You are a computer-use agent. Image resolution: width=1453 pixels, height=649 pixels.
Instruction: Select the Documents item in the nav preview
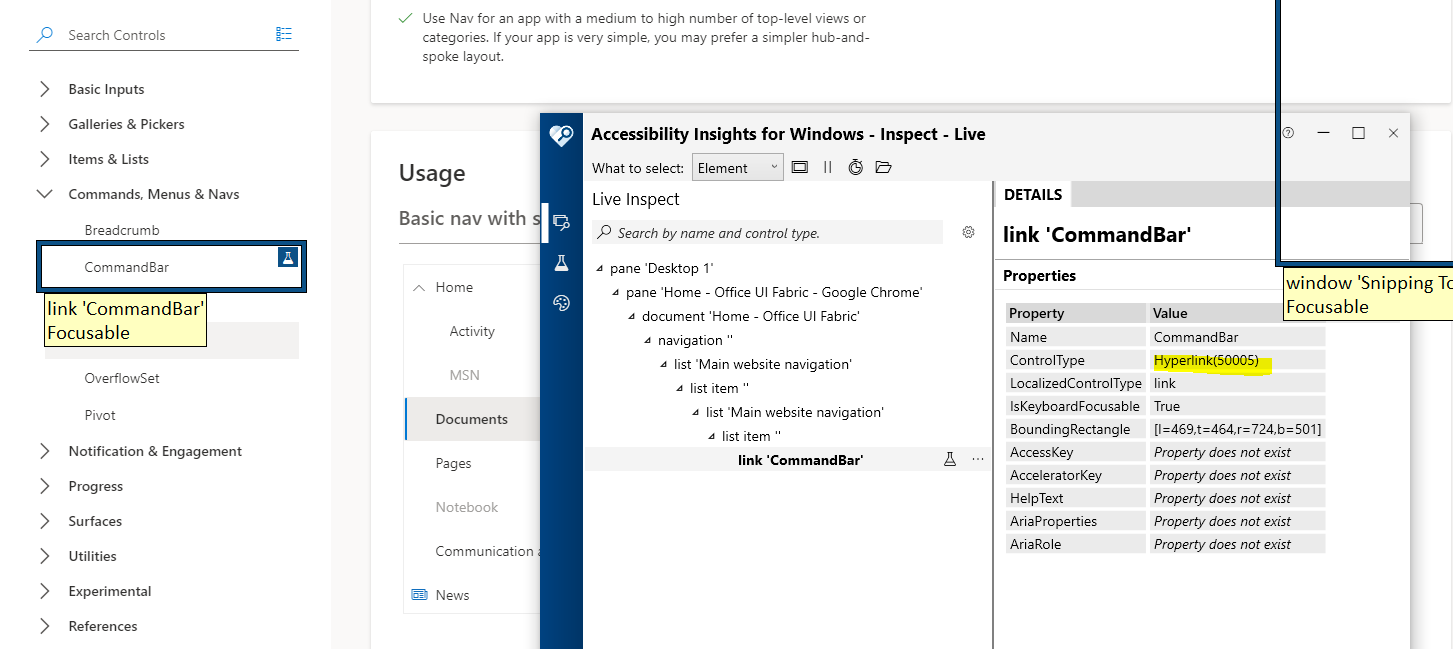pos(472,419)
